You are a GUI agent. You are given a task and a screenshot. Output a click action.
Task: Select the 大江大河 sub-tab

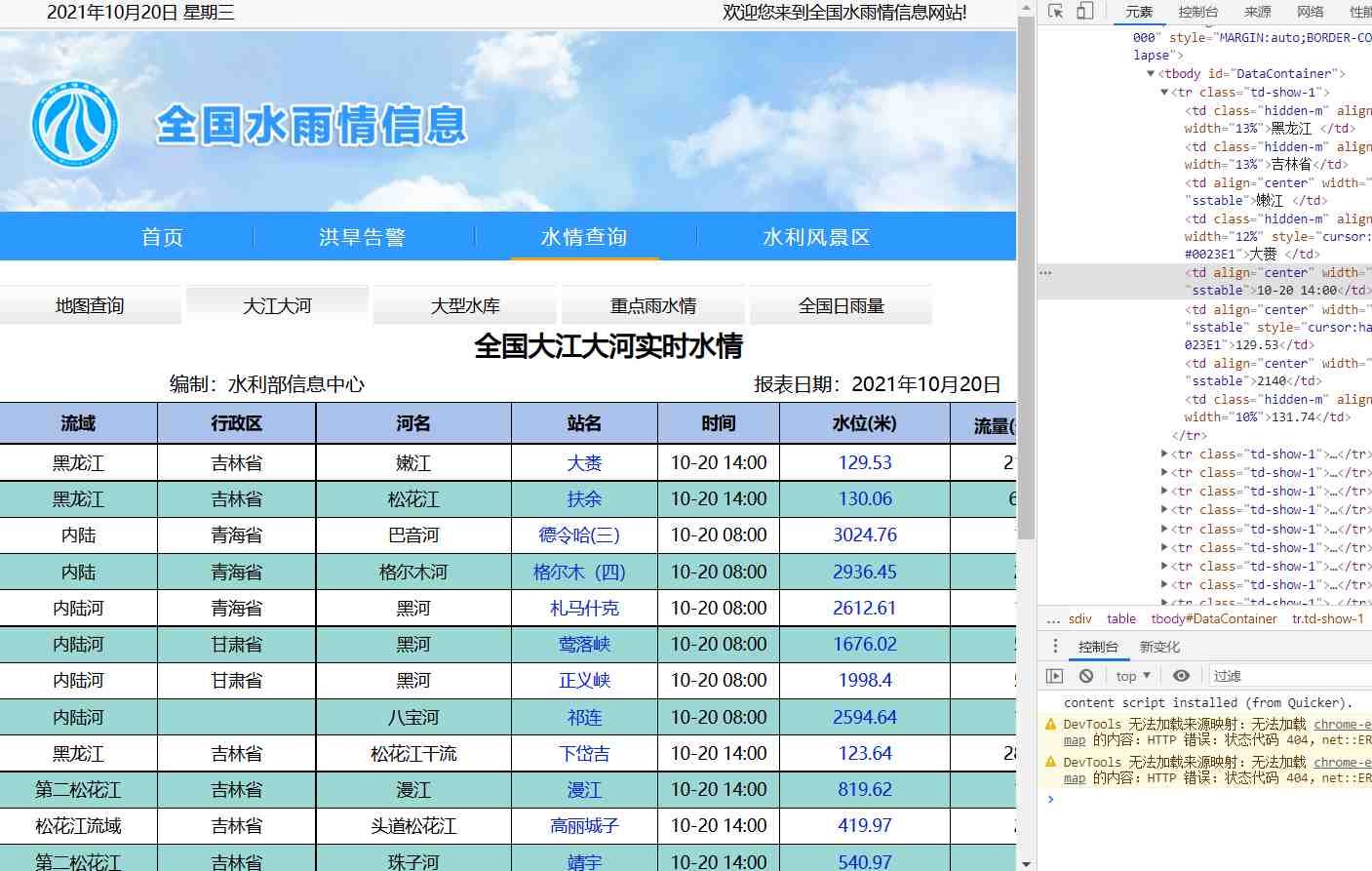coord(277,305)
